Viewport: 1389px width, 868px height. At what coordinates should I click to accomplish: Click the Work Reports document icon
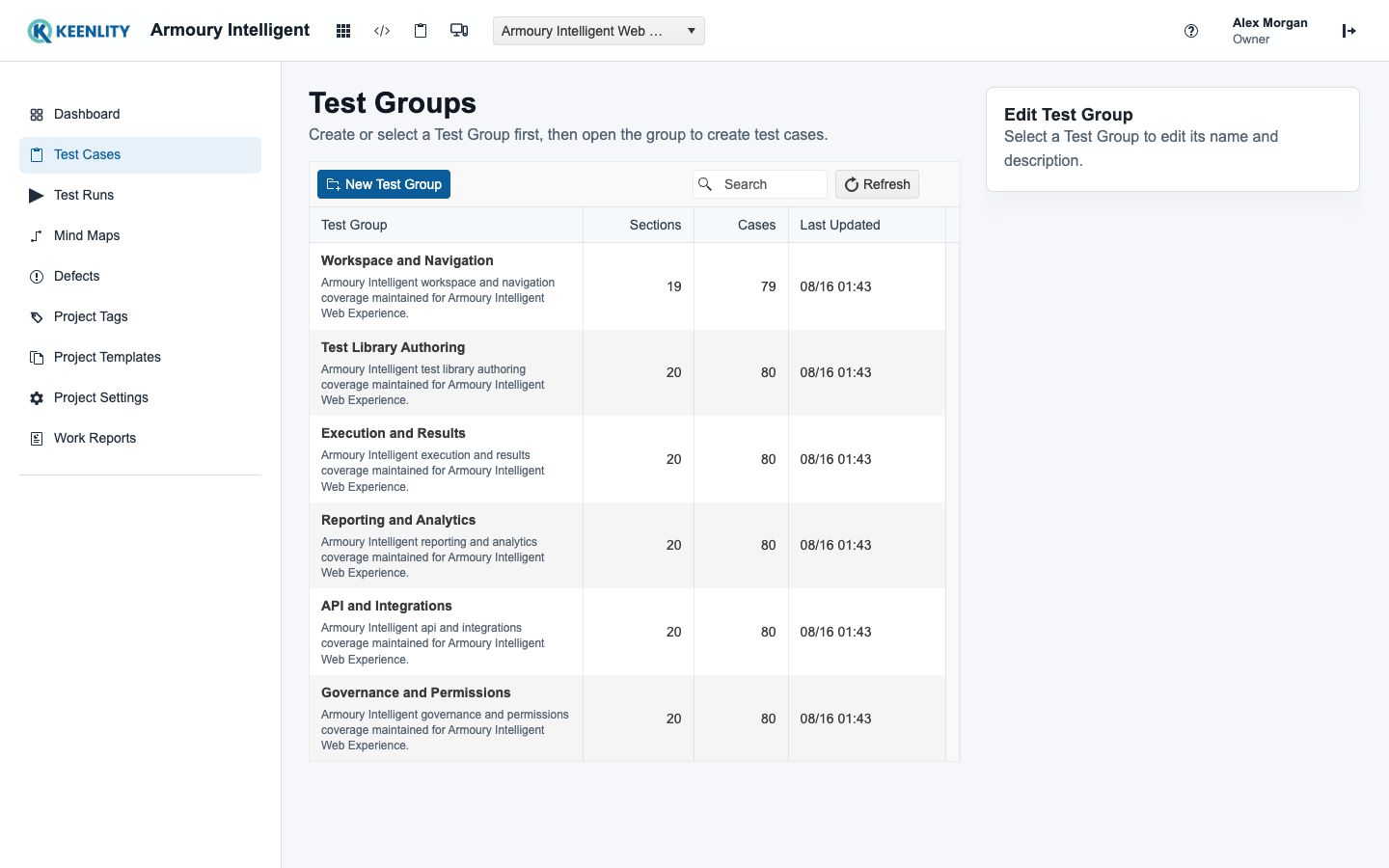click(37, 439)
